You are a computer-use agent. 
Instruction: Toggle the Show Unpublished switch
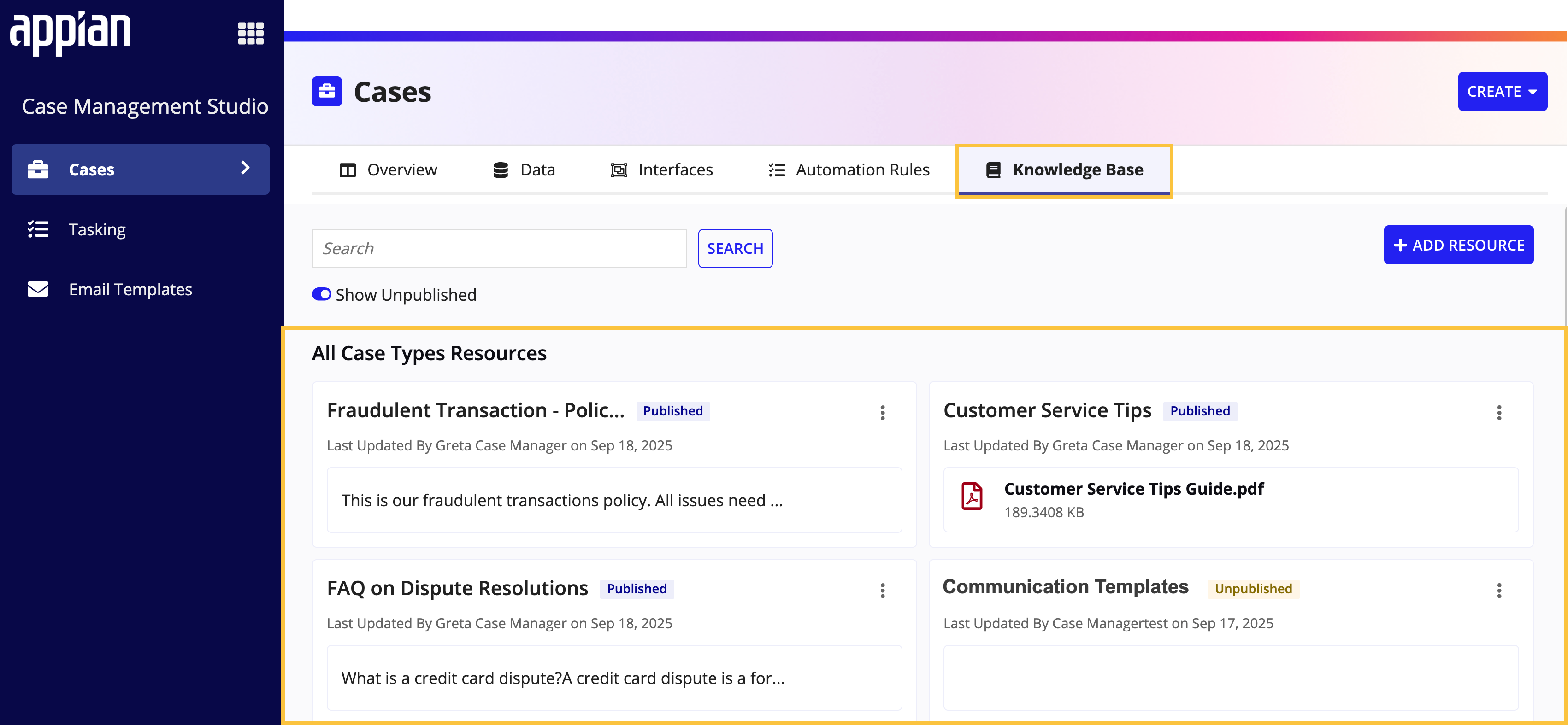[321, 294]
